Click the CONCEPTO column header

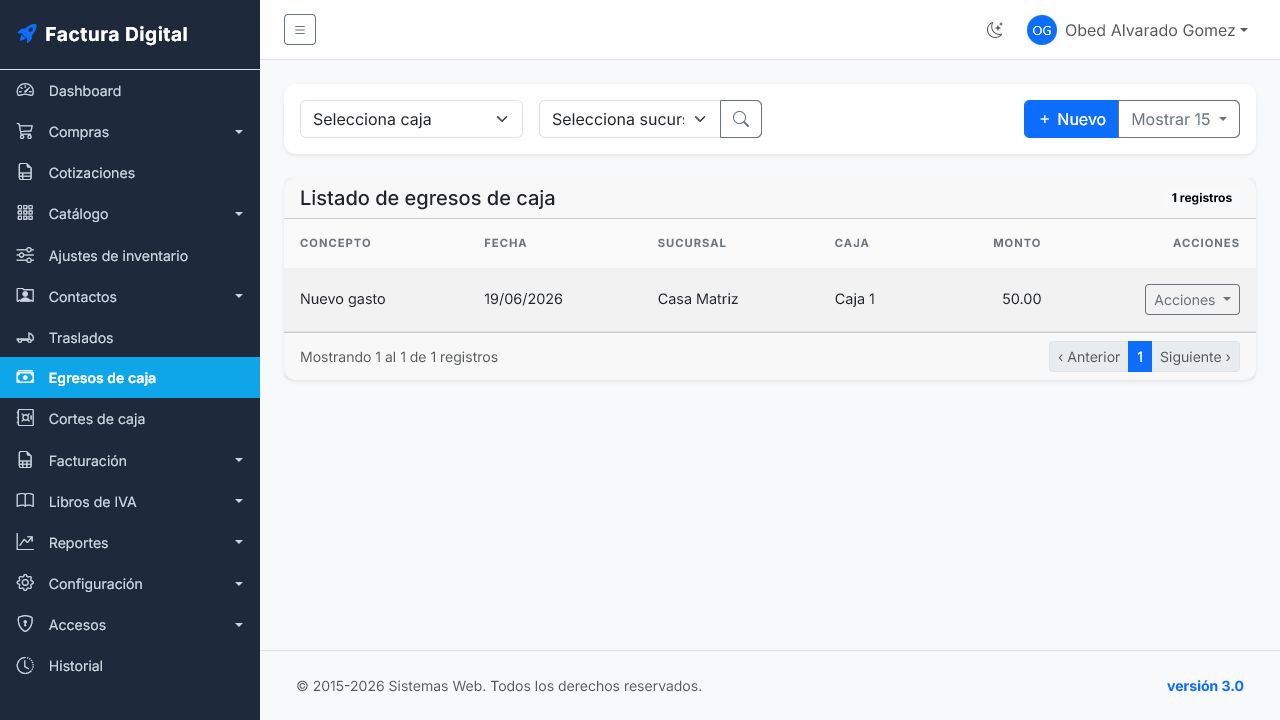coord(335,243)
